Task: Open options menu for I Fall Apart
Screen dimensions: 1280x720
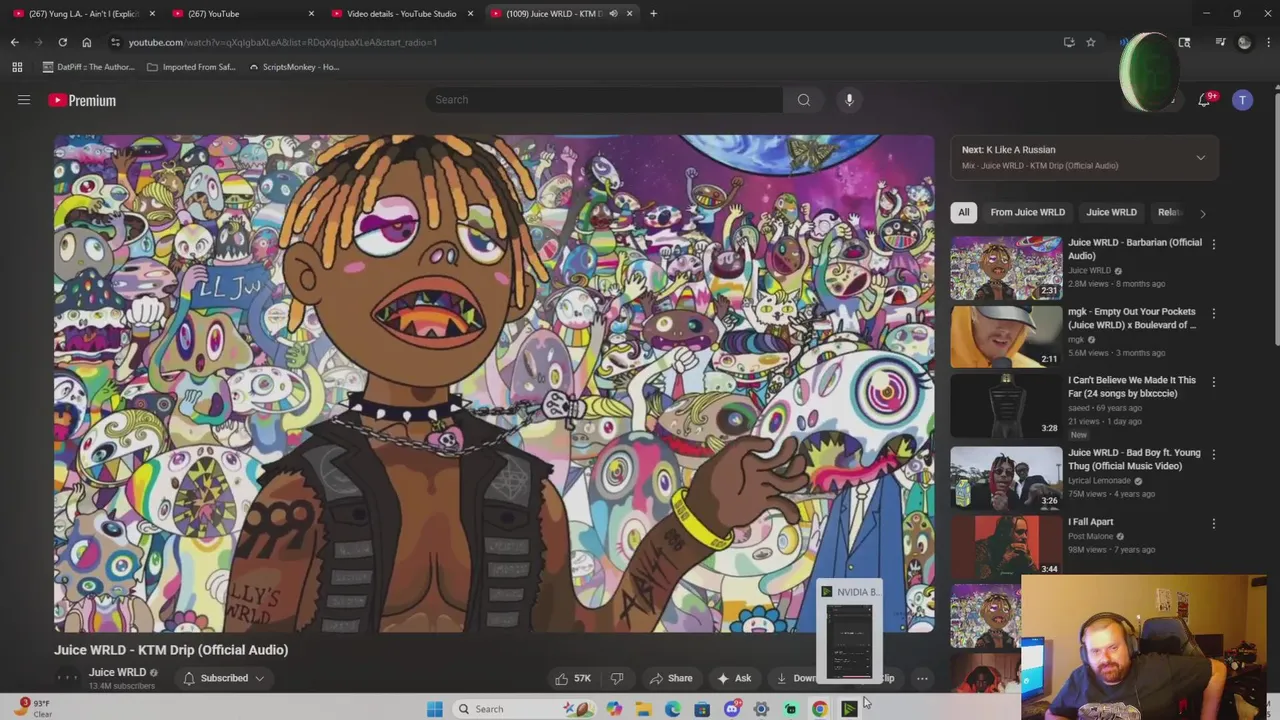Action: 1213,523
